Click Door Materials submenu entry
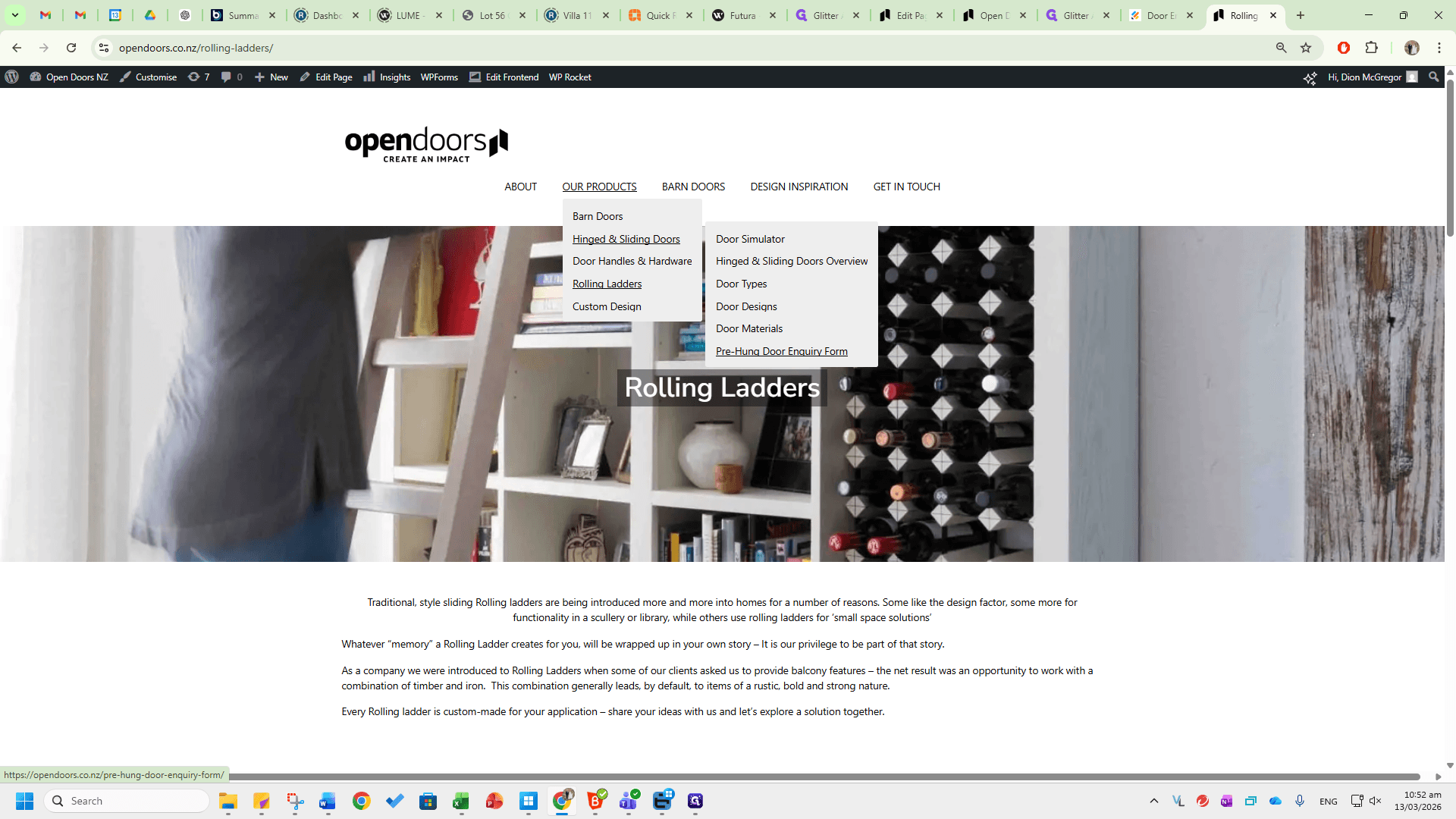 click(x=749, y=328)
